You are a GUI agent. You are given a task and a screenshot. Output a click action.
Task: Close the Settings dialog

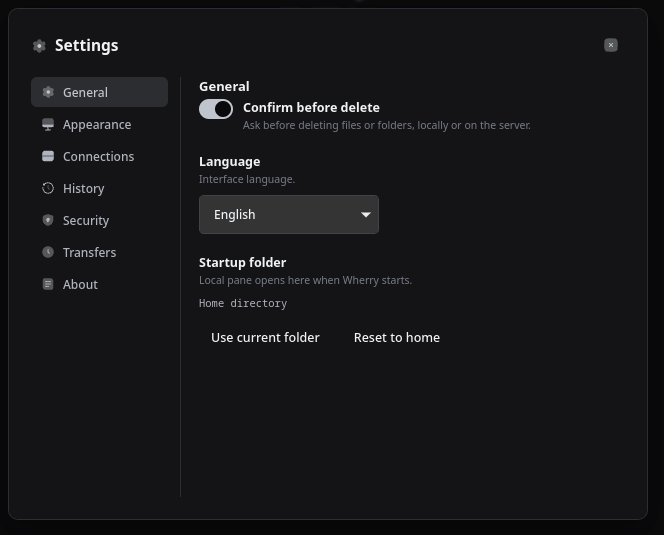(x=611, y=45)
